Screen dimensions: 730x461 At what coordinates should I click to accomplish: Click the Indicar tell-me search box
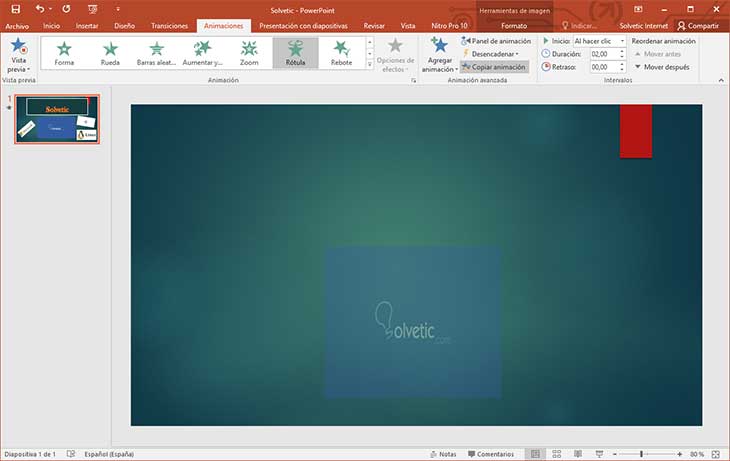pyautogui.click(x=580, y=26)
